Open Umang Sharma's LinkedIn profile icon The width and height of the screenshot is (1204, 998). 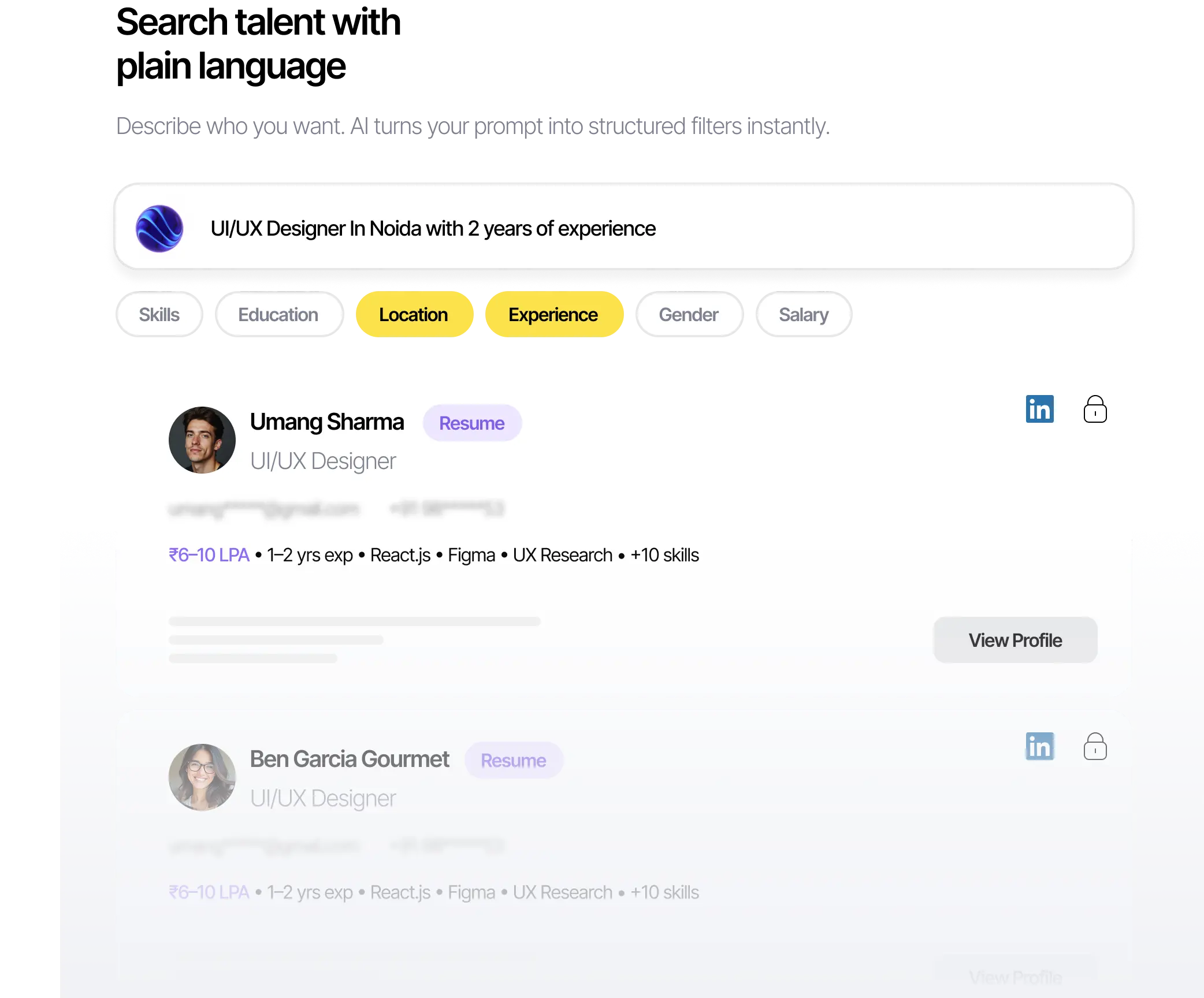click(x=1039, y=409)
